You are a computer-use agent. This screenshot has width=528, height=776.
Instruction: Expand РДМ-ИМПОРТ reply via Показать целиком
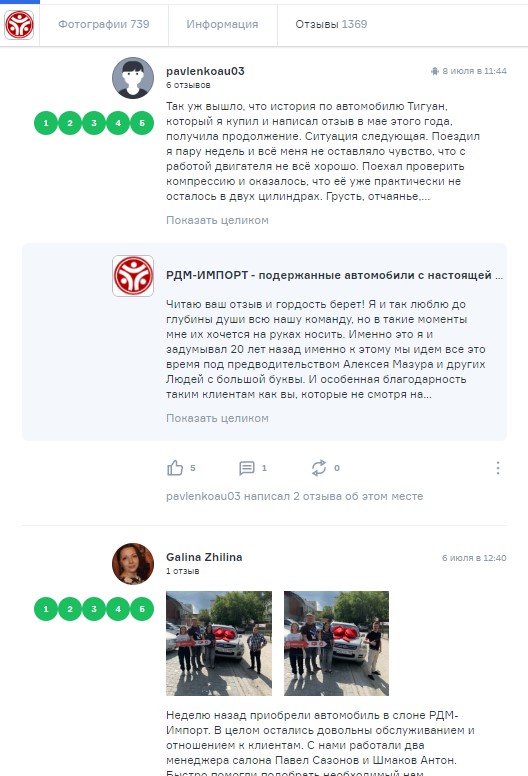(217, 418)
